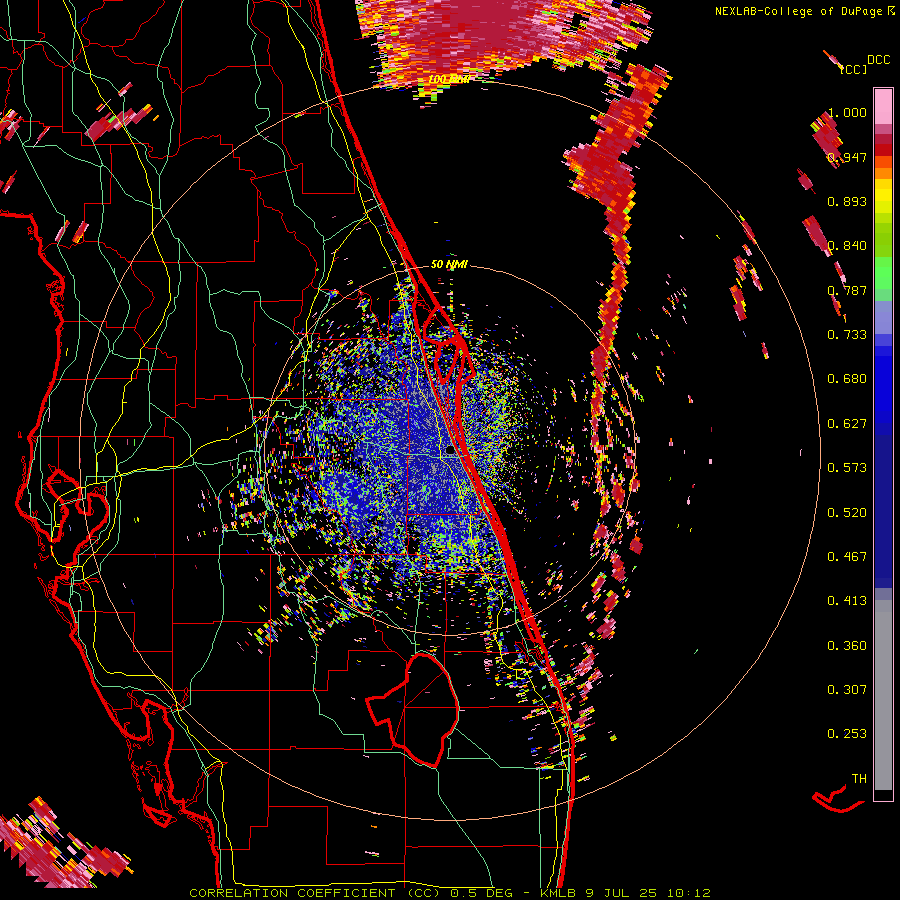
Task: Click the CORRELATION COEFFICIENT caption at the bottom
Action: click(449, 893)
